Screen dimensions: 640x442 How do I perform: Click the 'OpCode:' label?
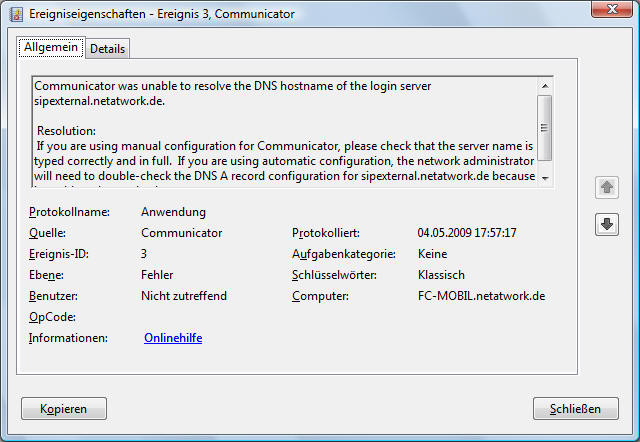pyautogui.click(x=52, y=317)
